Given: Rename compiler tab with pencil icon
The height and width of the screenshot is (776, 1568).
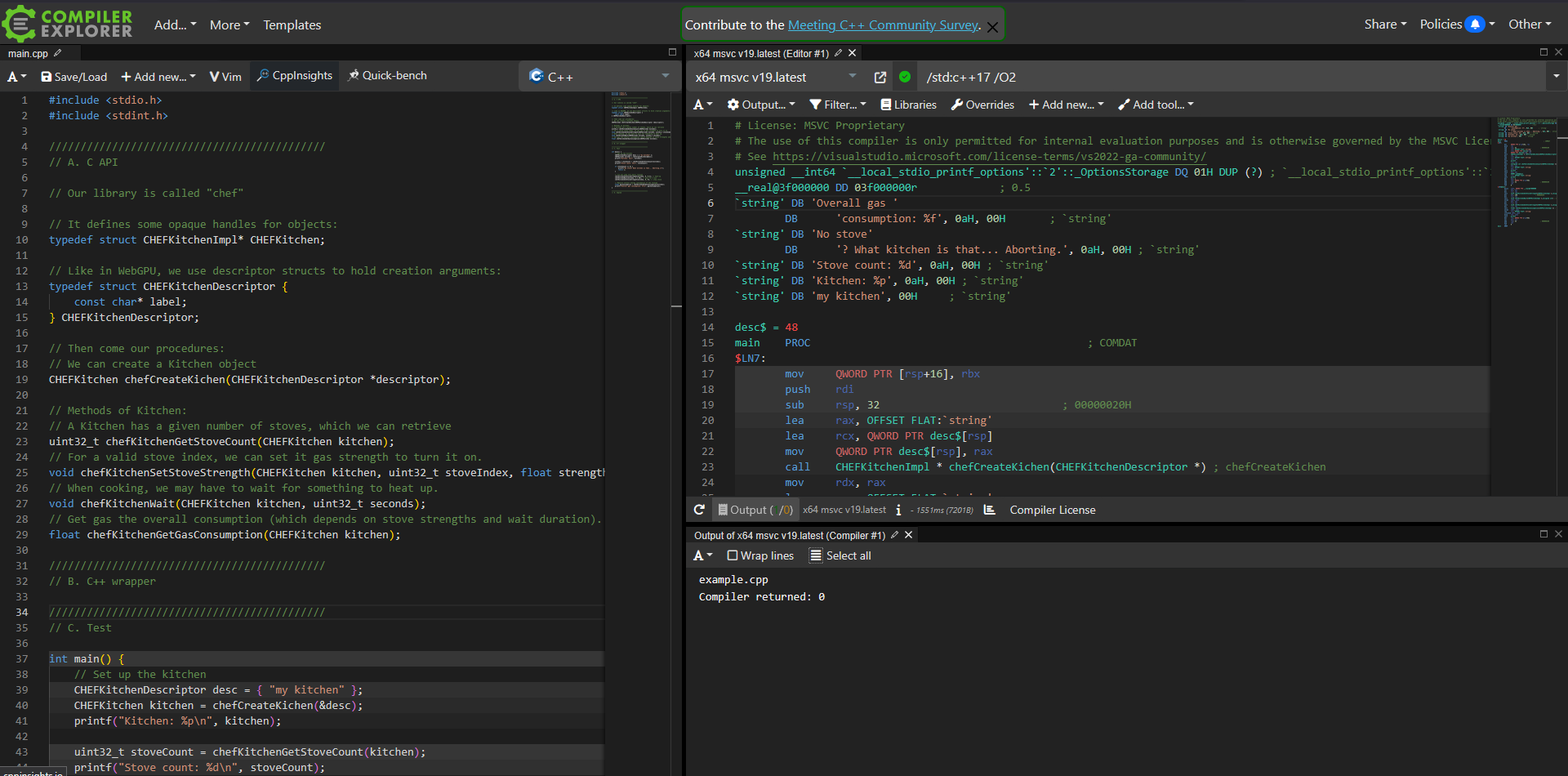Looking at the screenshot, I should click(838, 53).
